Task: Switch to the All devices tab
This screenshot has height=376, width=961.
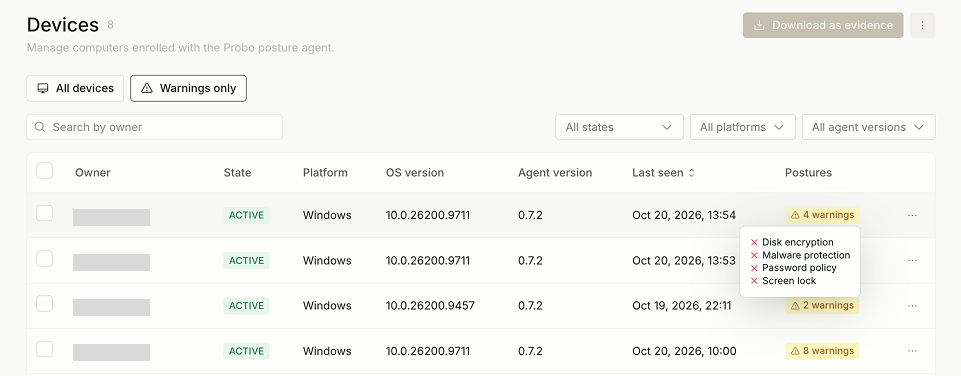Action: click(75, 88)
